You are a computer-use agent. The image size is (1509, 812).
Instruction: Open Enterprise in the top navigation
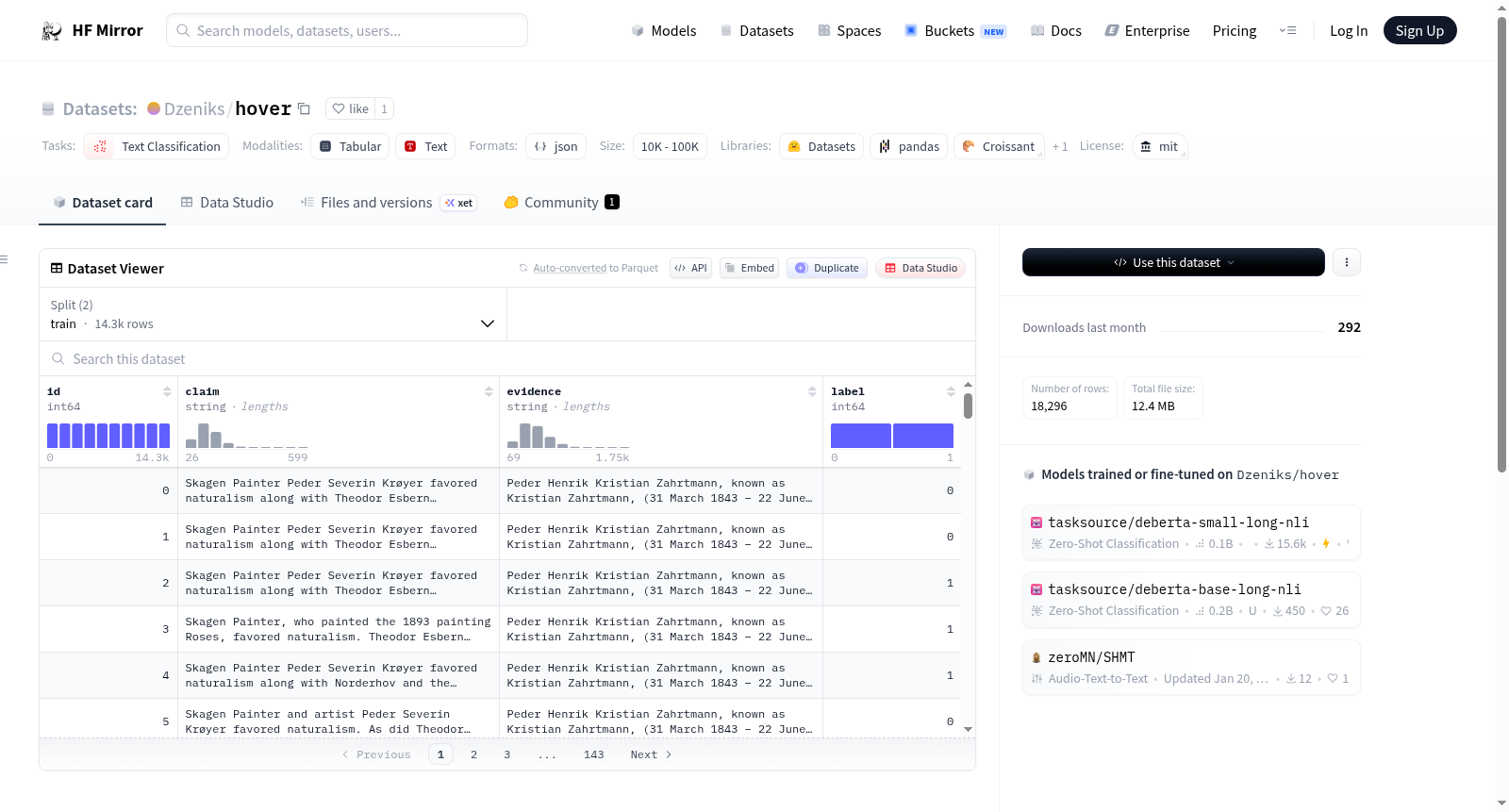point(1148,31)
